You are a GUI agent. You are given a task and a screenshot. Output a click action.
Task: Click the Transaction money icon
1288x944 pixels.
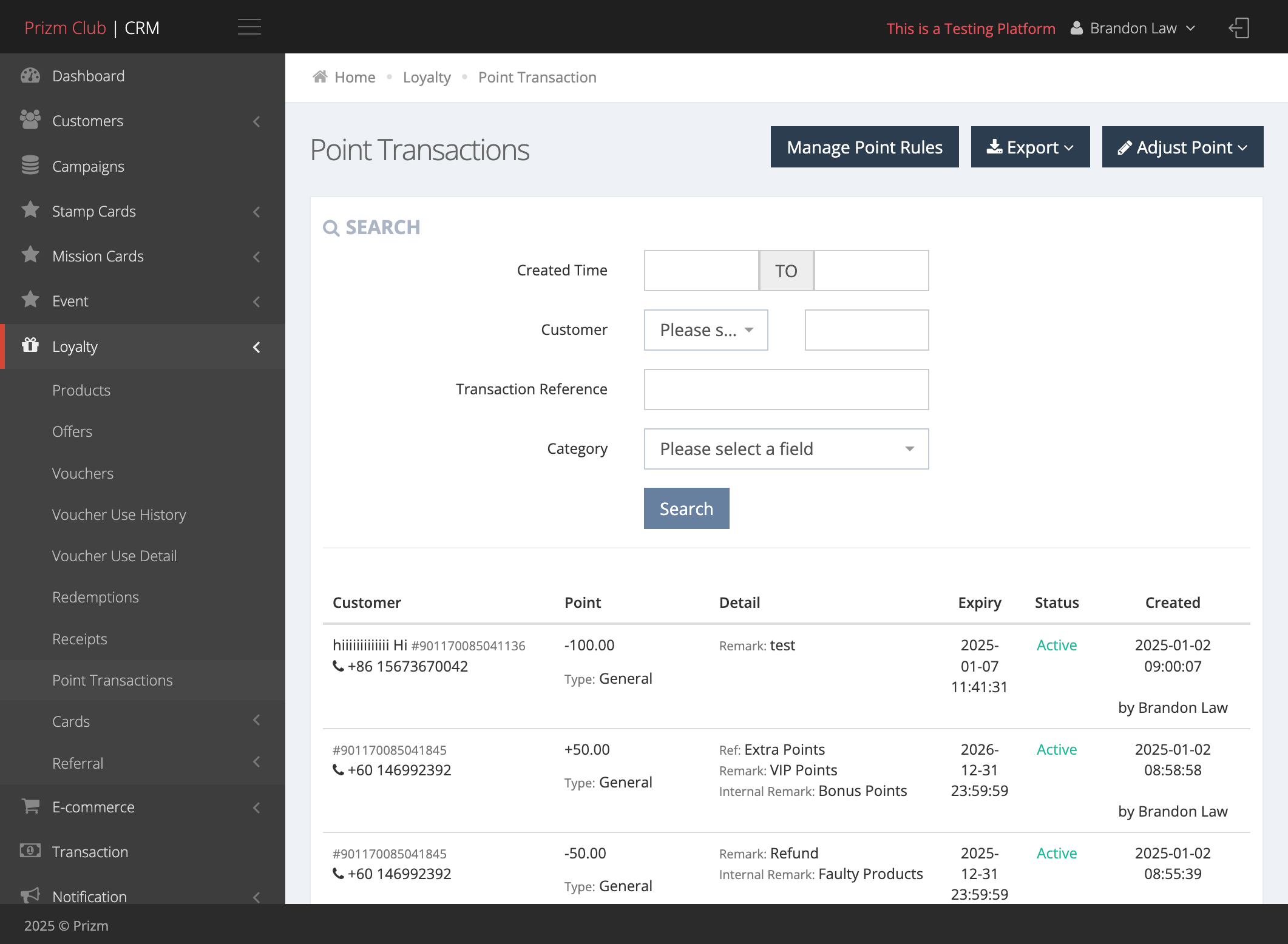coord(30,851)
